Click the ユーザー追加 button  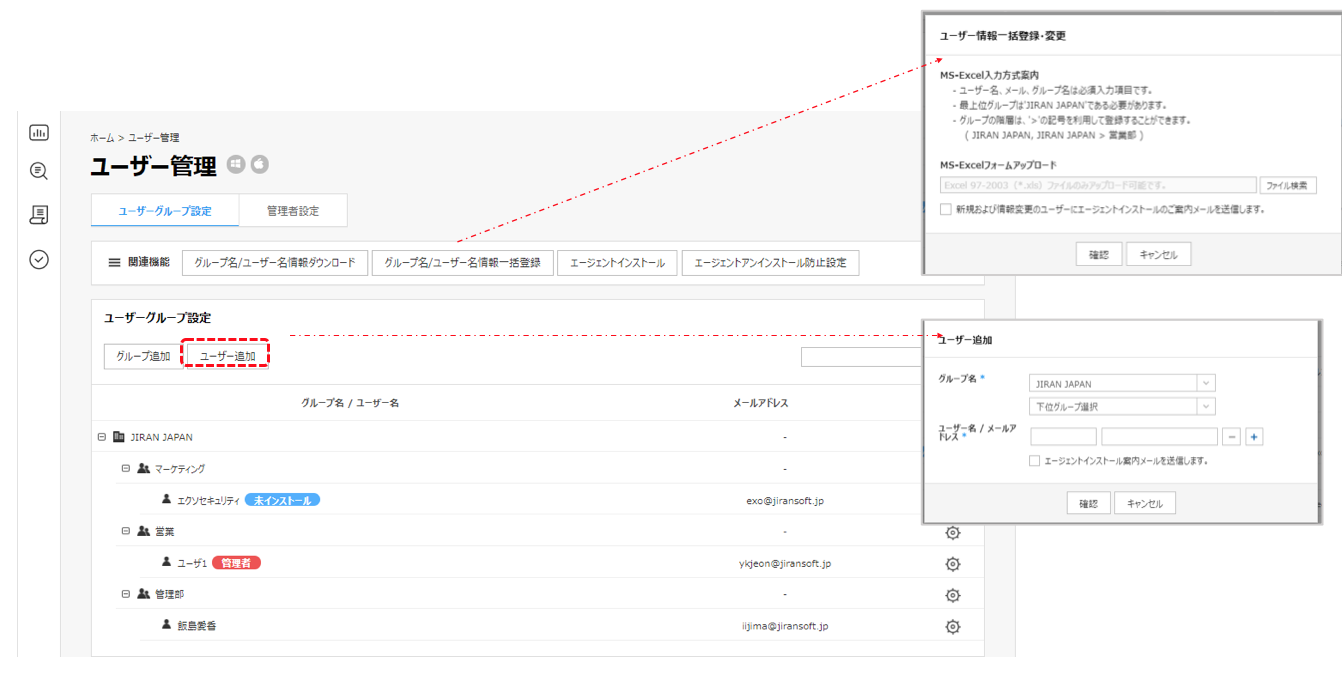tap(228, 357)
